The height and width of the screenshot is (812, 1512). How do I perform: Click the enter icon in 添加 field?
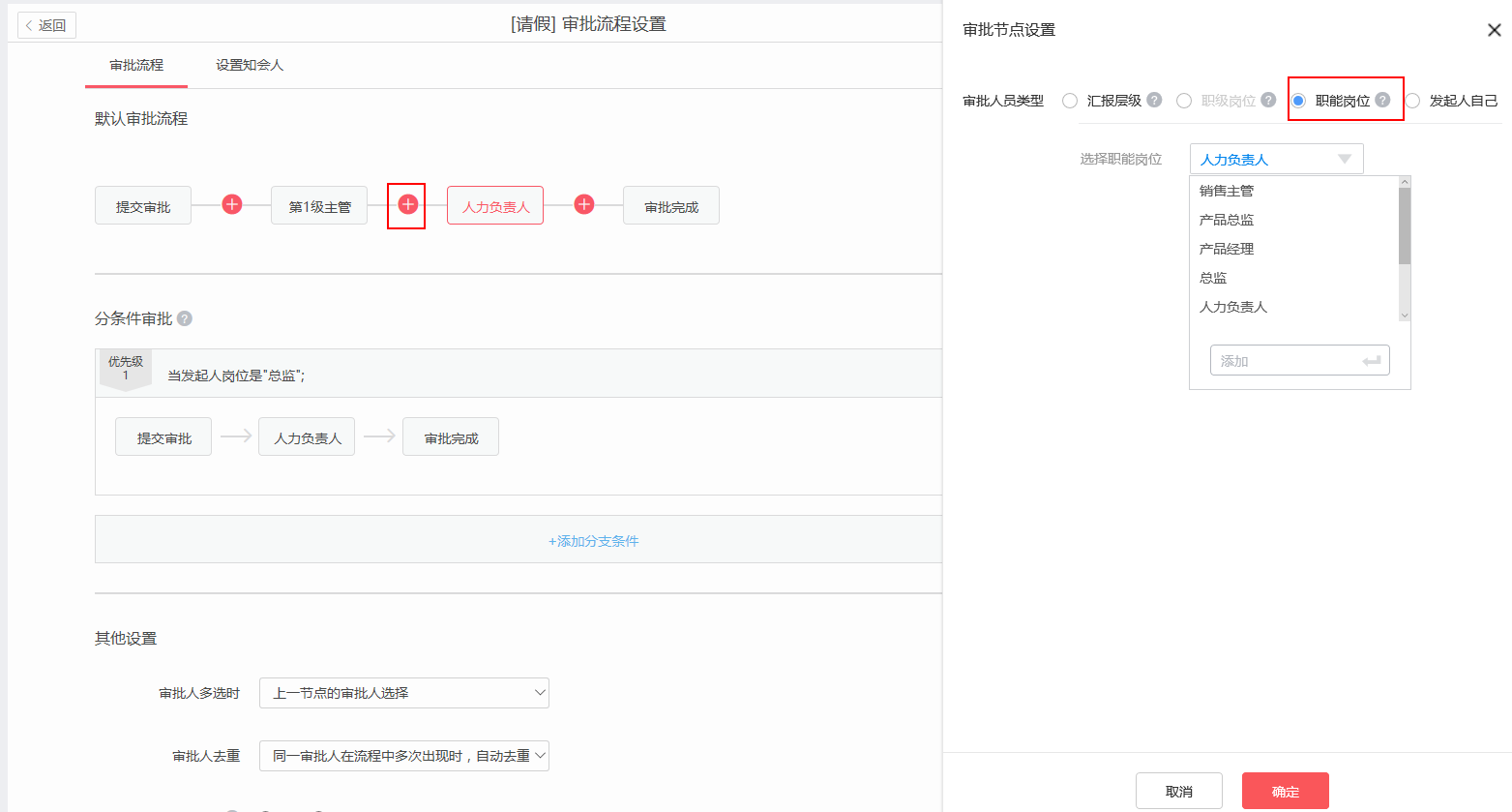pos(1371,361)
